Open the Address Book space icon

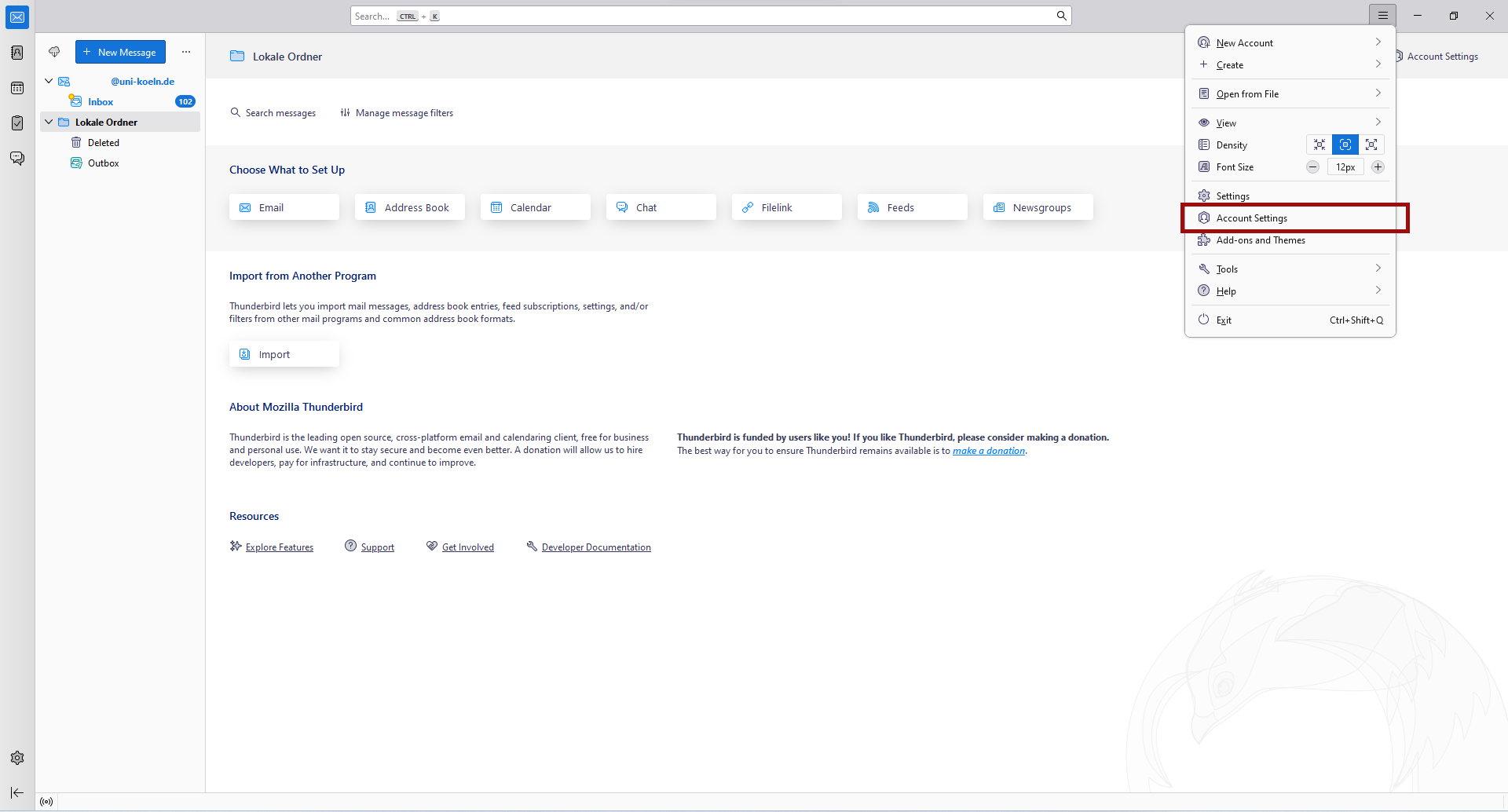17,53
